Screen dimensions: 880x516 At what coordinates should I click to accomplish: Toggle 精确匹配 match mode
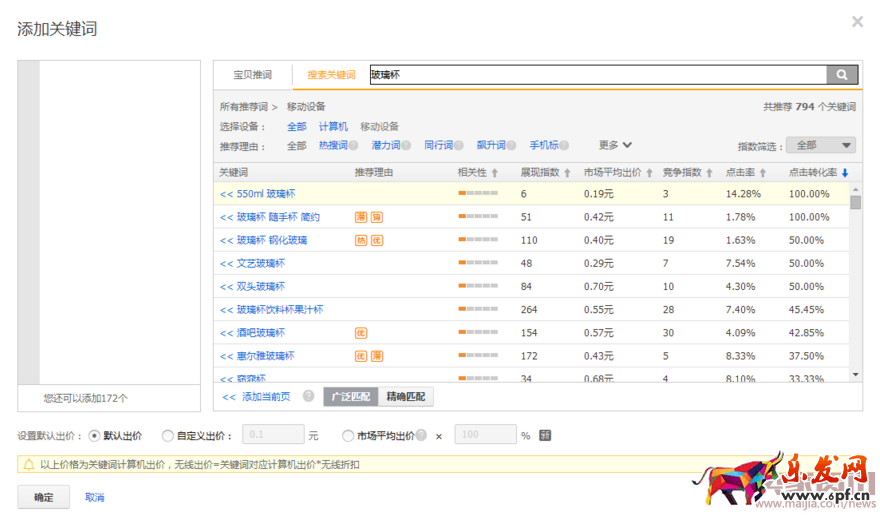coord(406,397)
